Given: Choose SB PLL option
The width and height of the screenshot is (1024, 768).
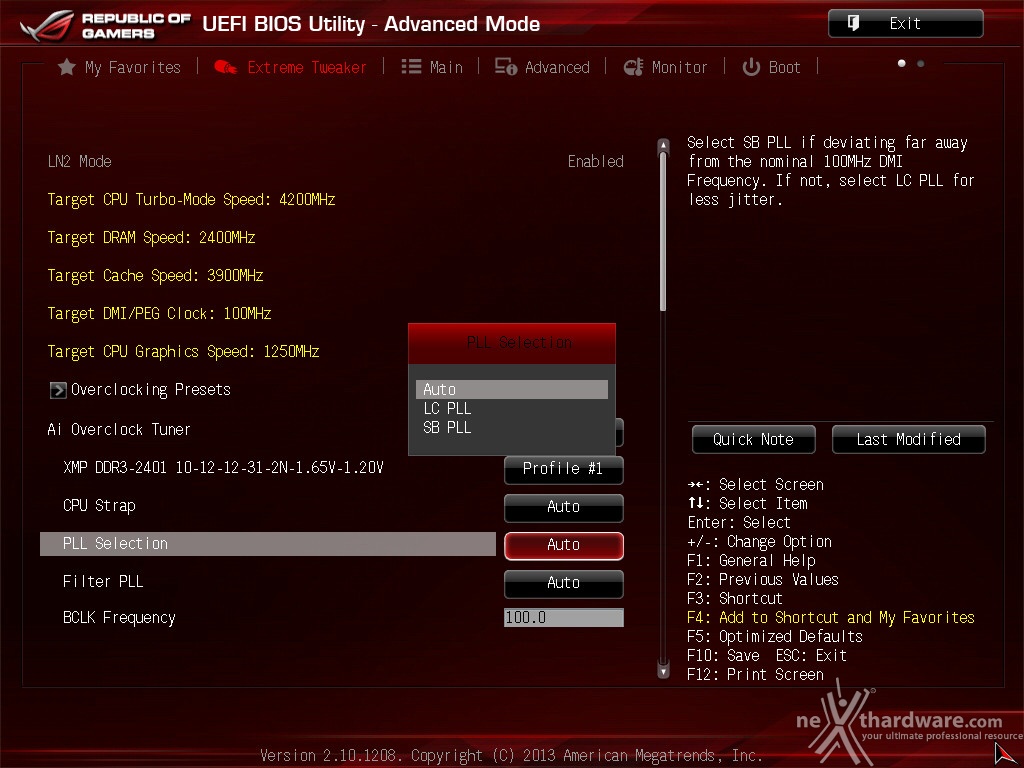Looking at the screenshot, I should pyautogui.click(x=447, y=428).
